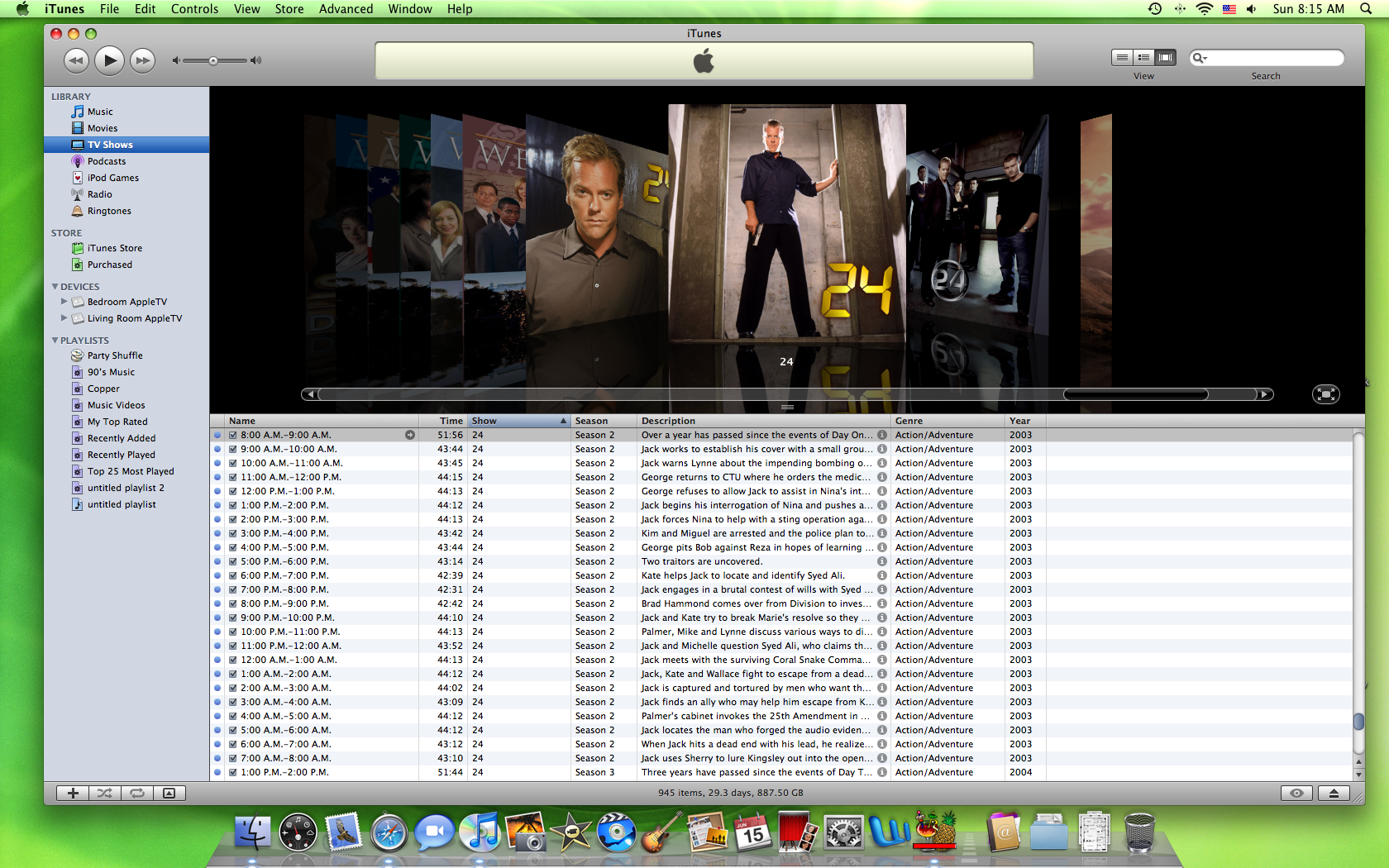Open the Window menu
The height and width of the screenshot is (868, 1389).
[410, 9]
